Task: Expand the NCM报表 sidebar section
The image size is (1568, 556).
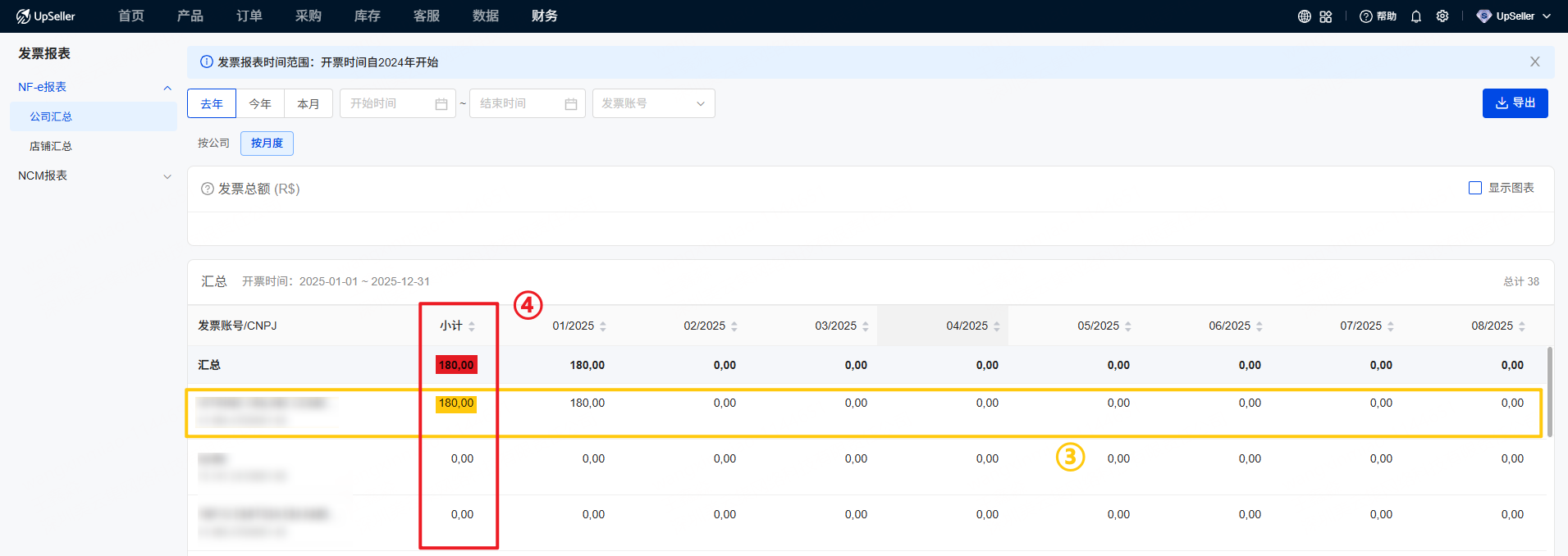Action: [167, 176]
